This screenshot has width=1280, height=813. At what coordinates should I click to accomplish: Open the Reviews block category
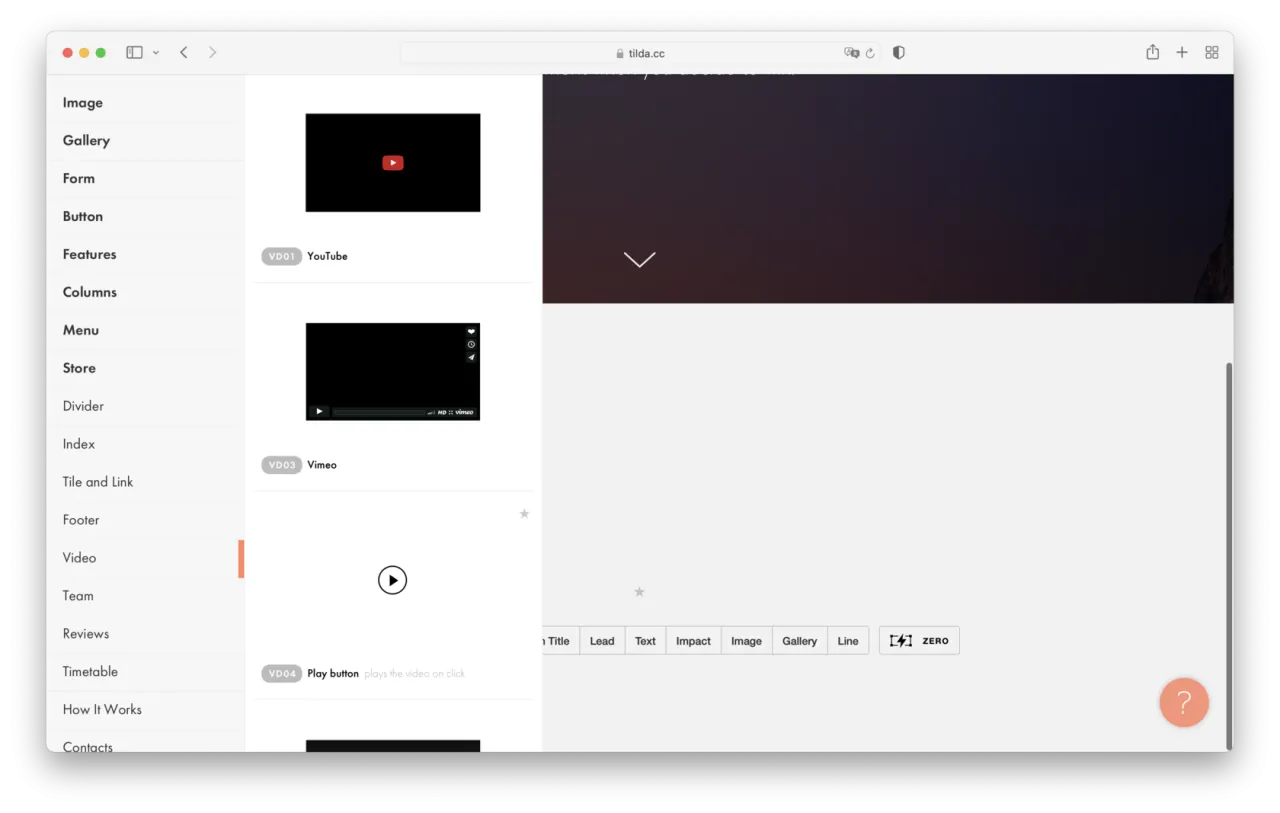[x=145, y=635]
